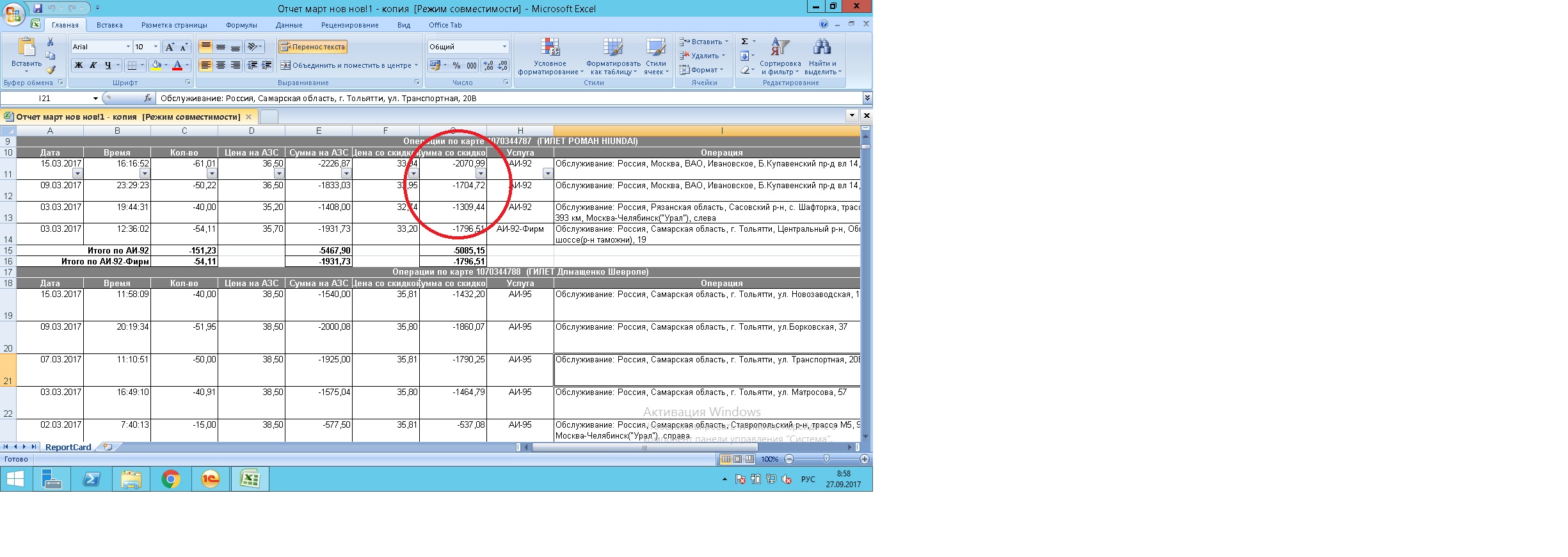Image resolution: width=1568 pixels, height=557 pixels.
Task: Click the center text alignment icon
Action: point(221,65)
